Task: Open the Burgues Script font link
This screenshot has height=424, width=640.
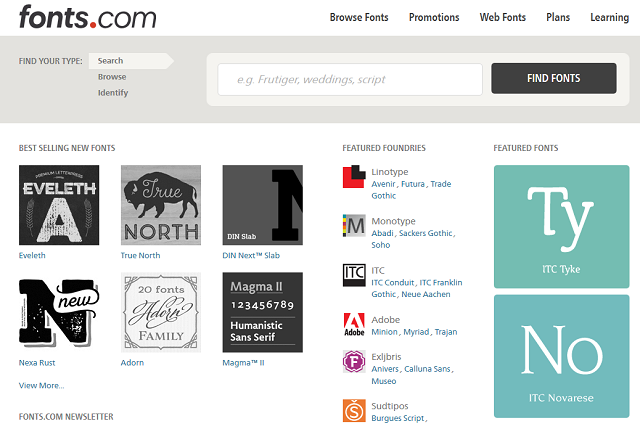Action: [x=398, y=418]
